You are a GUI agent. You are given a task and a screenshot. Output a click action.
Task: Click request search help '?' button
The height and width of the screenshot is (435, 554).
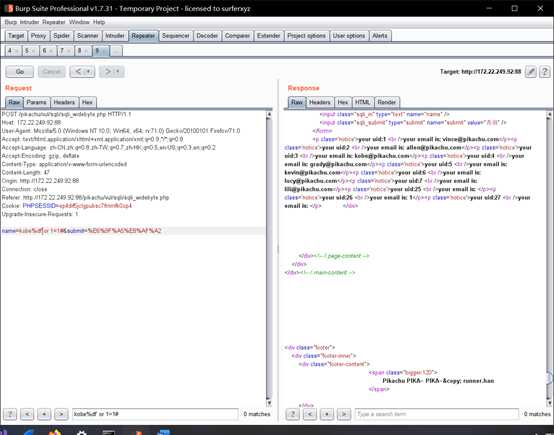point(10,414)
